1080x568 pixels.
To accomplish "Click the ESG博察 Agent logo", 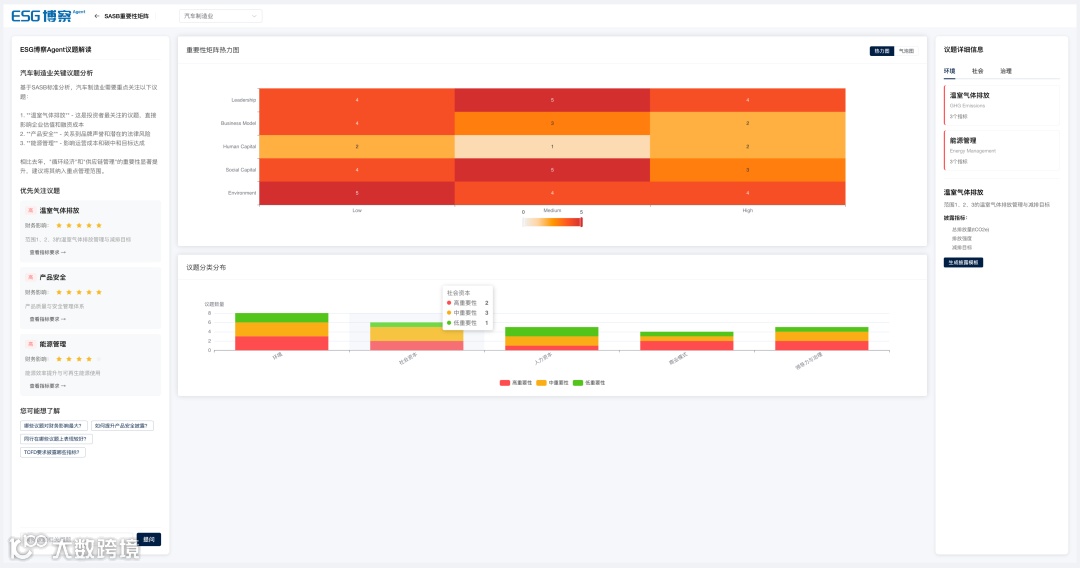I will pyautogui.click(x=48, y=15).
